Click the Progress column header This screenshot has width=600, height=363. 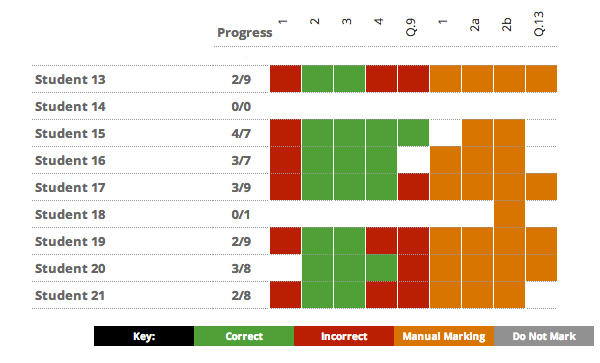pos(245,33)
